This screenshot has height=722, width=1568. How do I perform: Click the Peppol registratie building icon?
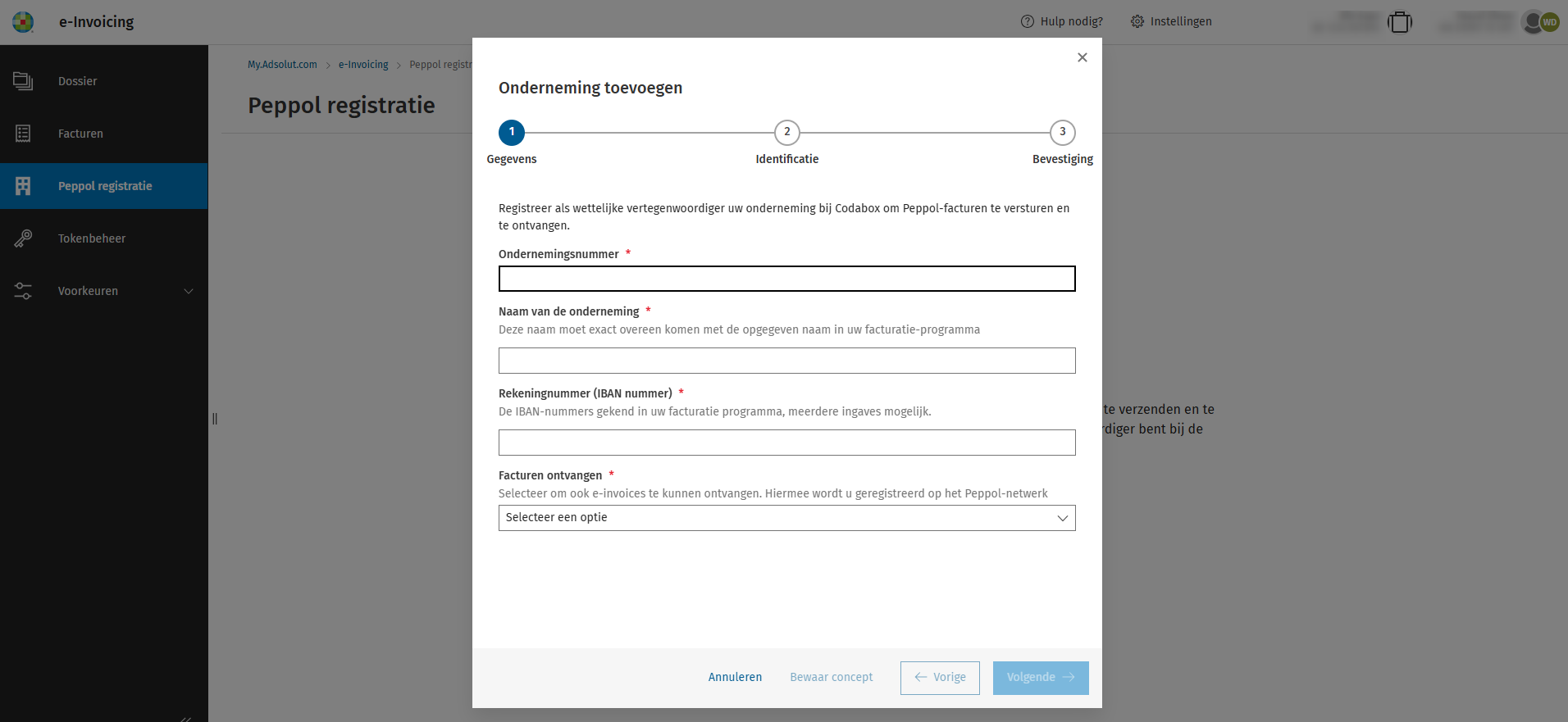[23, 186]
